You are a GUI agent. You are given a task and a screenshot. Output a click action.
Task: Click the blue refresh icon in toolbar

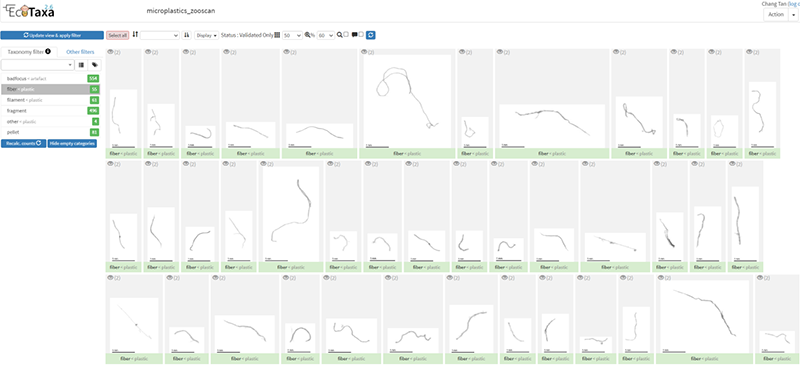tap(371, 35)
